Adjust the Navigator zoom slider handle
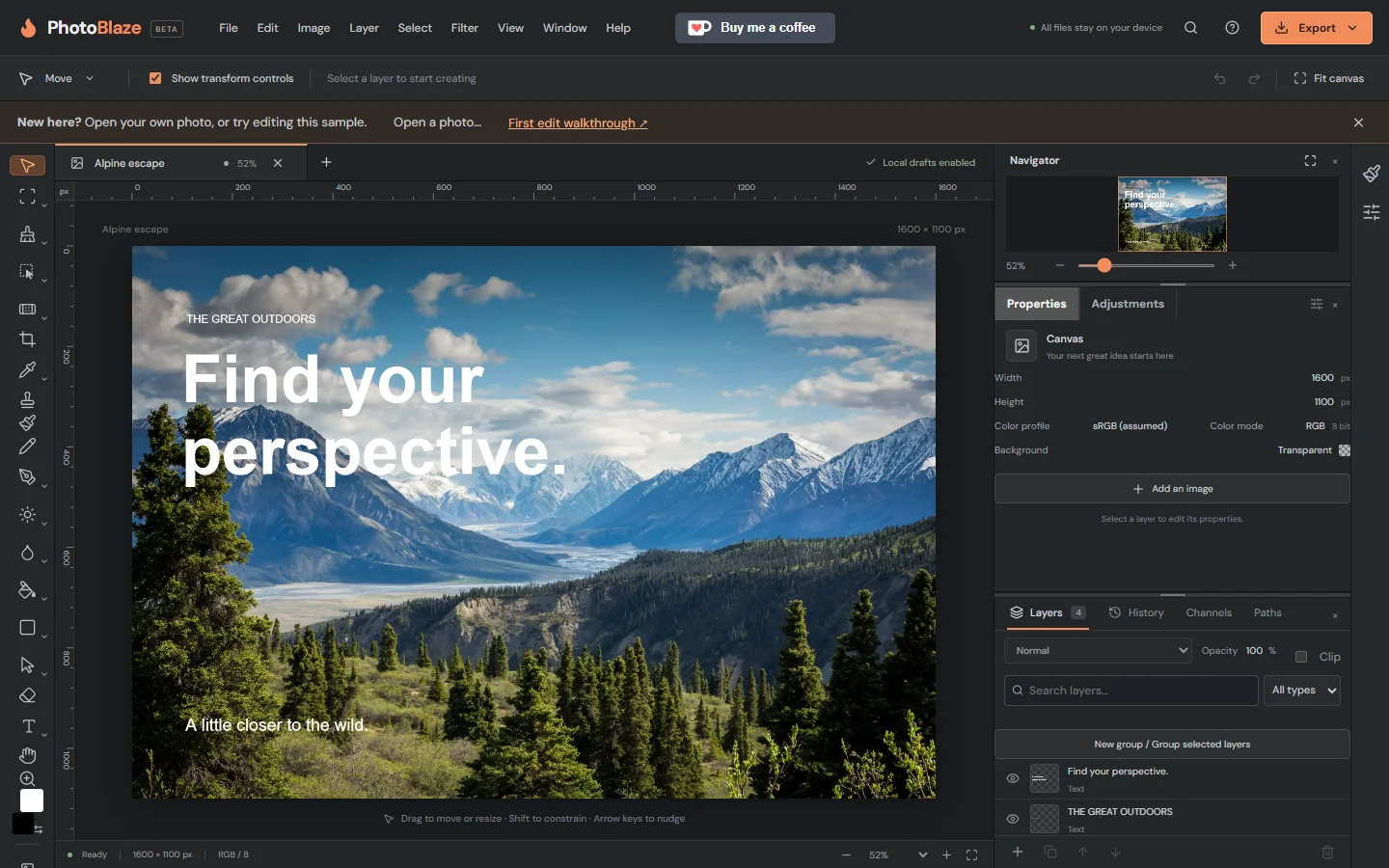This screenshot has width=1389, height=868. coord(1104,265)
